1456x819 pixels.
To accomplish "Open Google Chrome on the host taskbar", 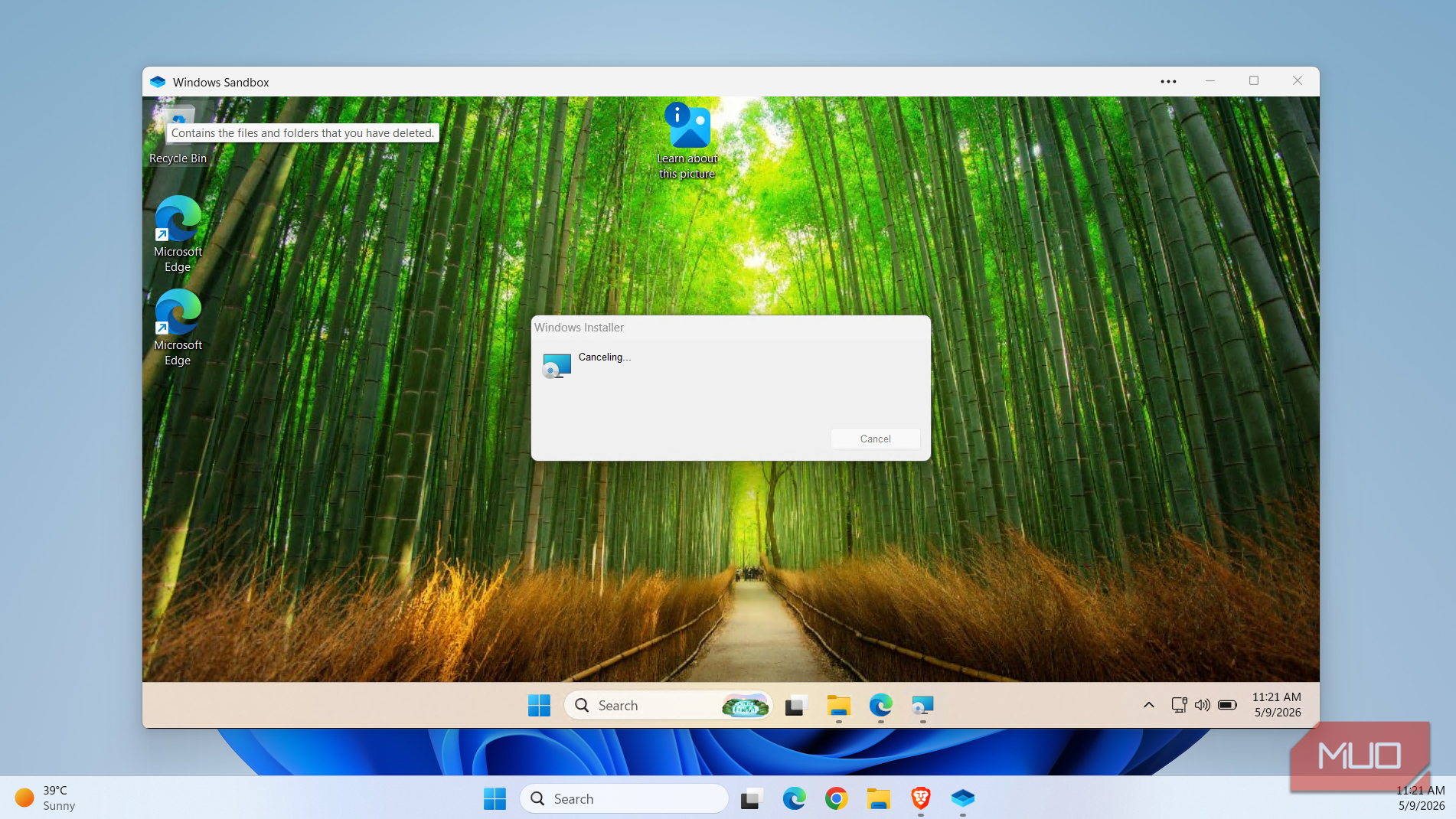I will coord(837,798).
